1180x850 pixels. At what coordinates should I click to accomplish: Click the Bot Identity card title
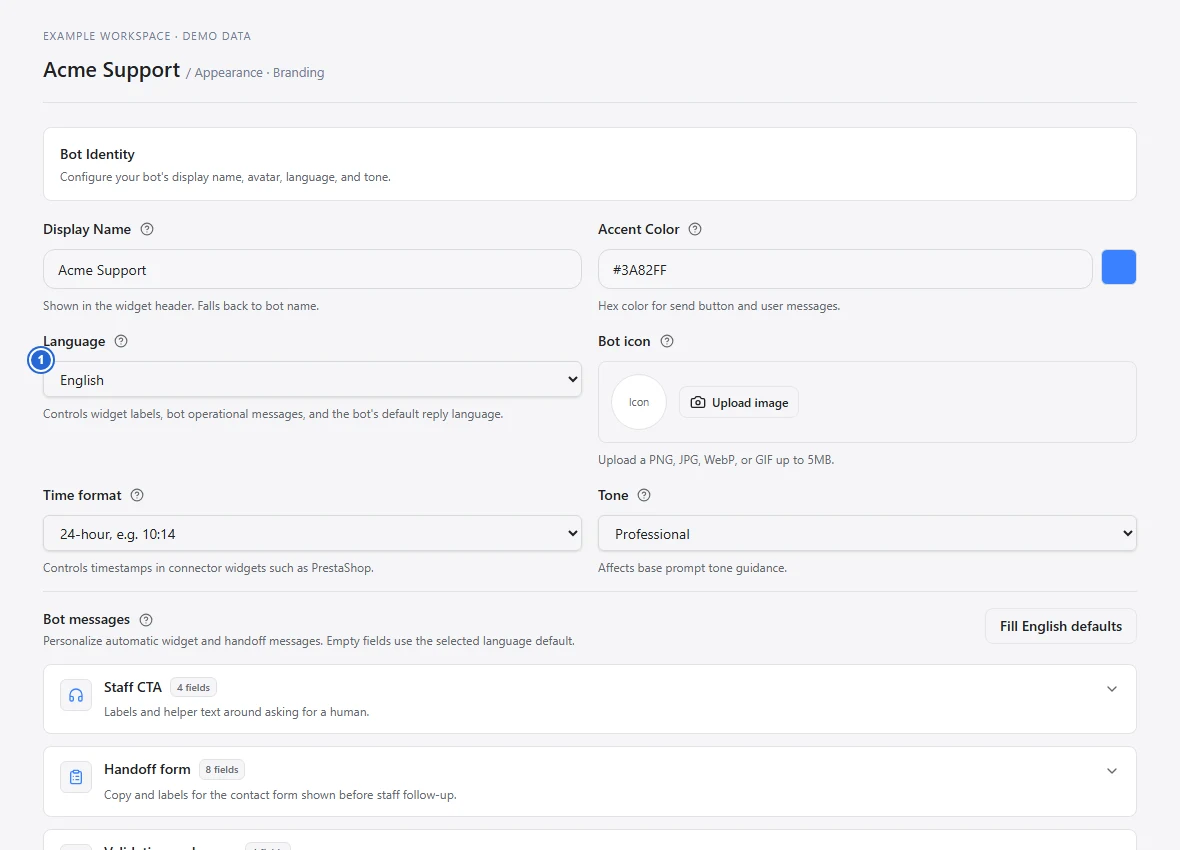point(97,154)
